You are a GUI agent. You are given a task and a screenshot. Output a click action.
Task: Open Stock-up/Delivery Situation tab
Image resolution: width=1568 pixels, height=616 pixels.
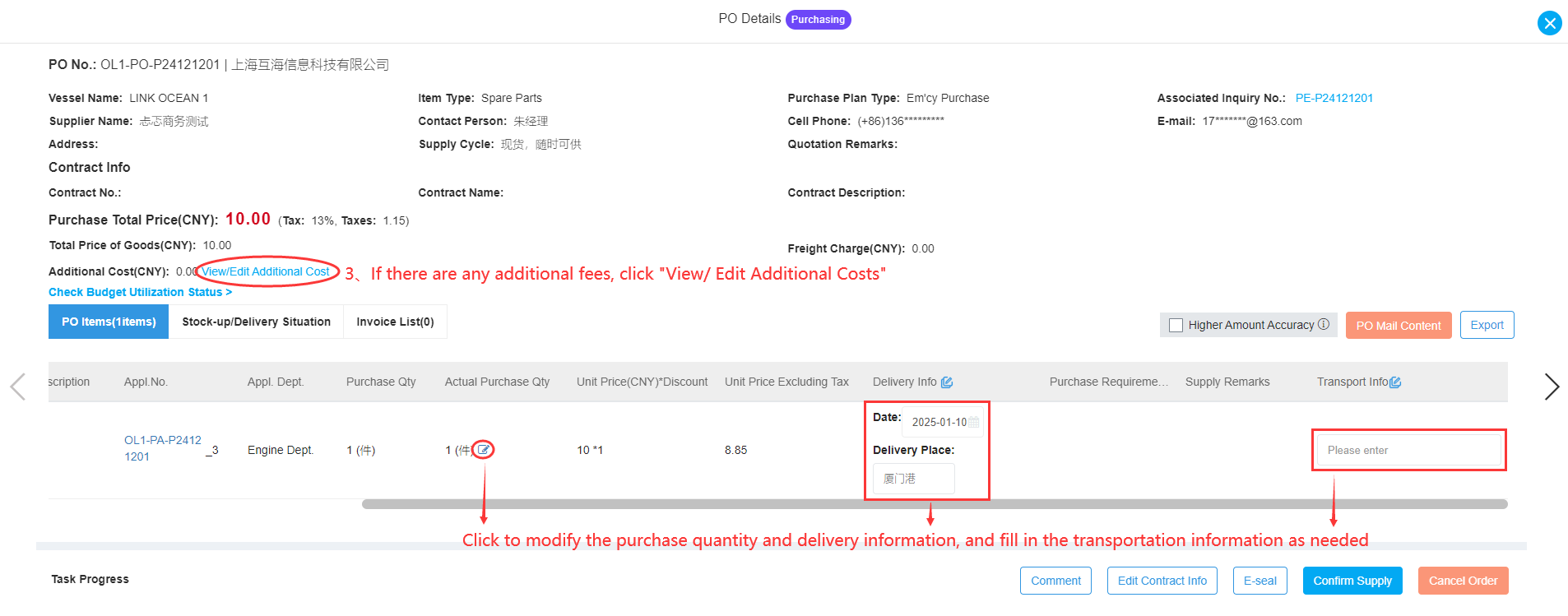click(256, 322)
